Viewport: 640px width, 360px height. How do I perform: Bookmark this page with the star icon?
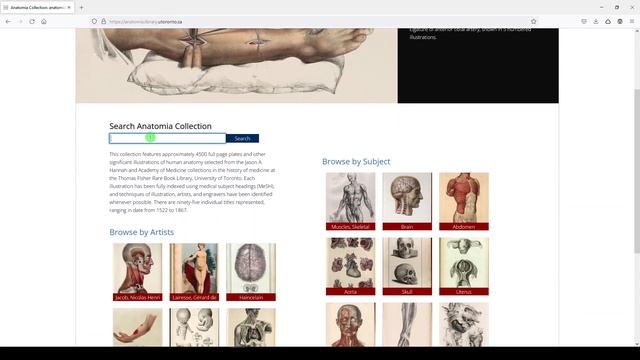pos(533,21)
